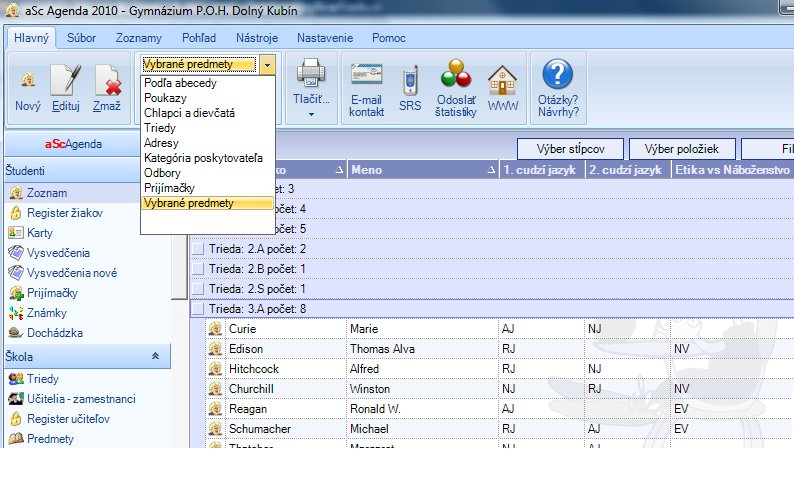The width and height of the screenshot is (794, 477).
Task: Click student icon beside Churchill
Action: tap(215, 389)
